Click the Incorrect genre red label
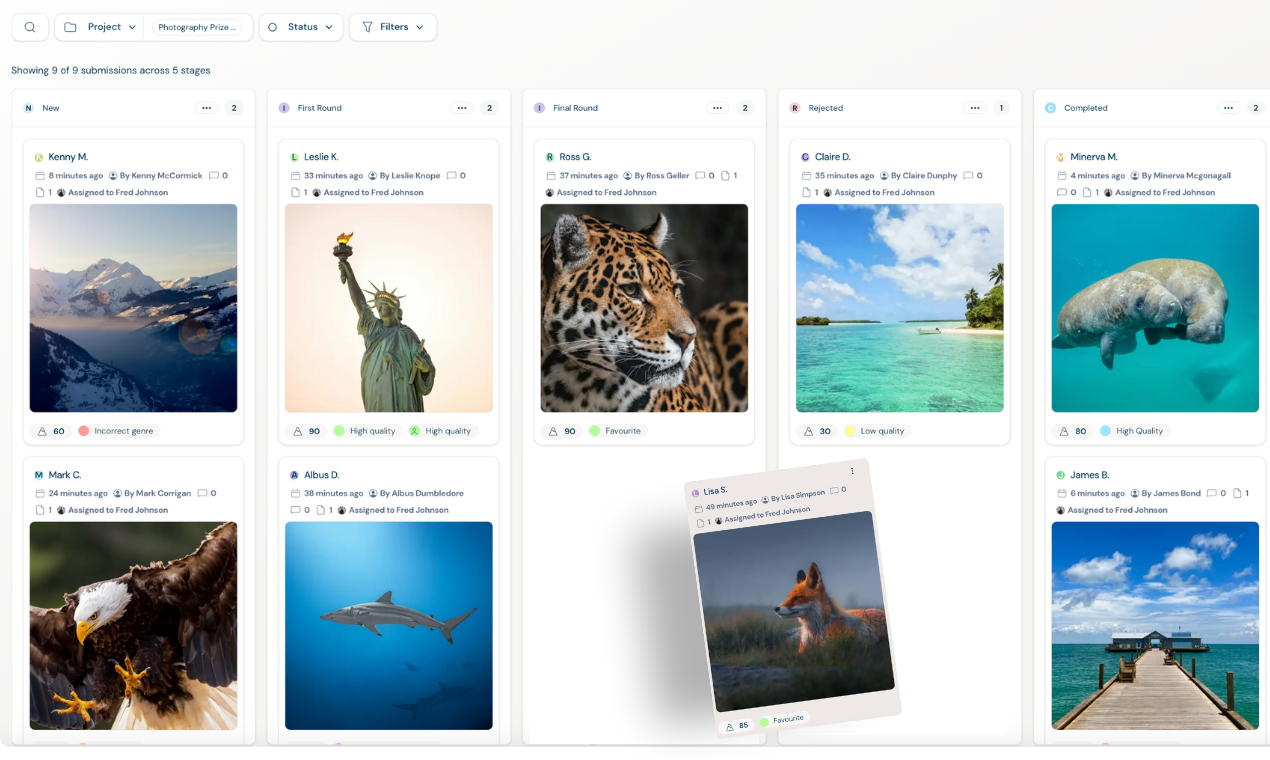Image resolution: width=1270 pixels, height=760 pixels. [118, 431]
